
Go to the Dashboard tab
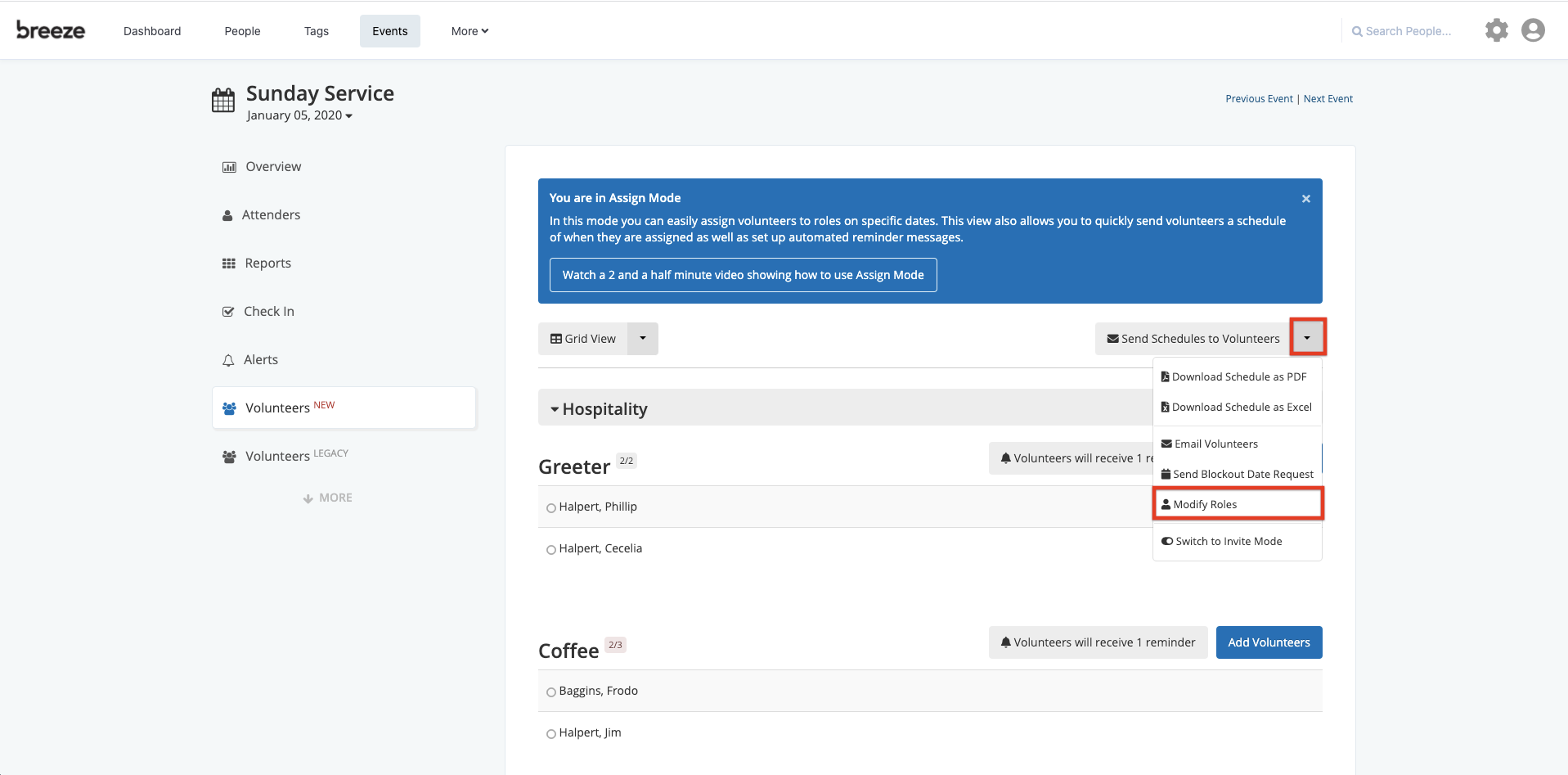point(152,31)
